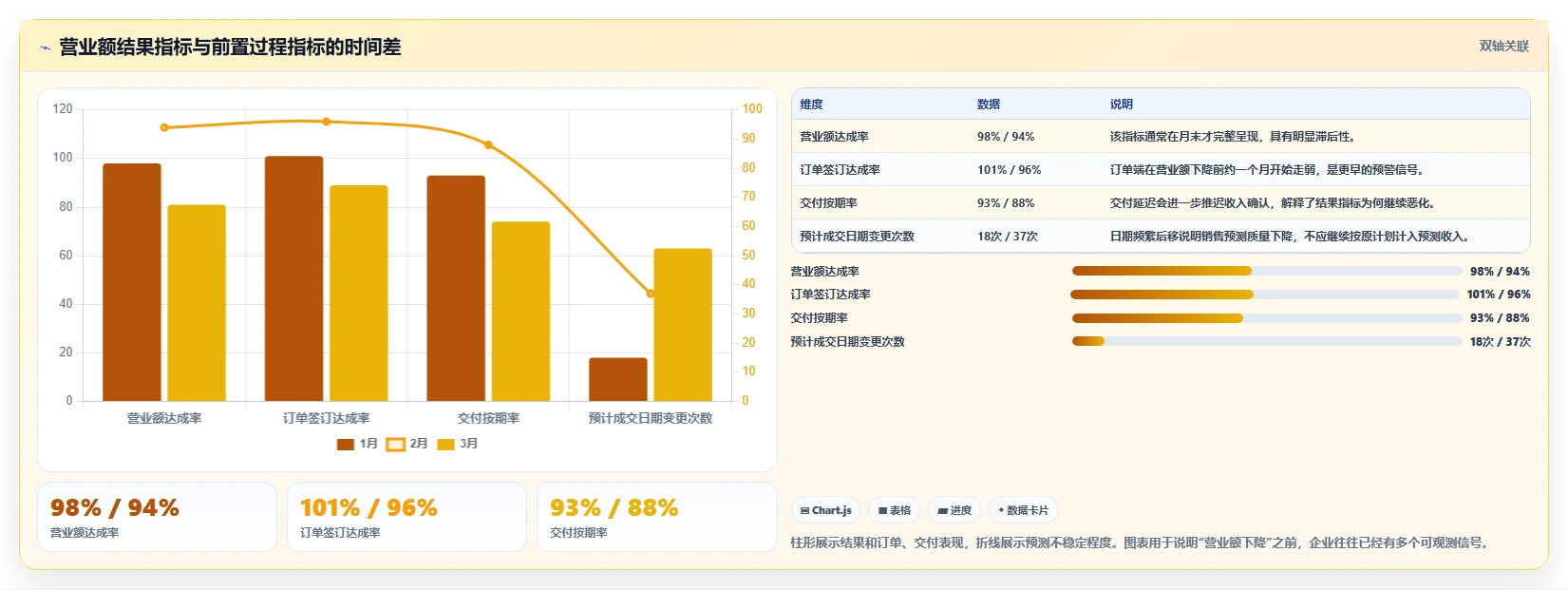Click the description starting 该指标通常在月末

(x=1233, y=137)
